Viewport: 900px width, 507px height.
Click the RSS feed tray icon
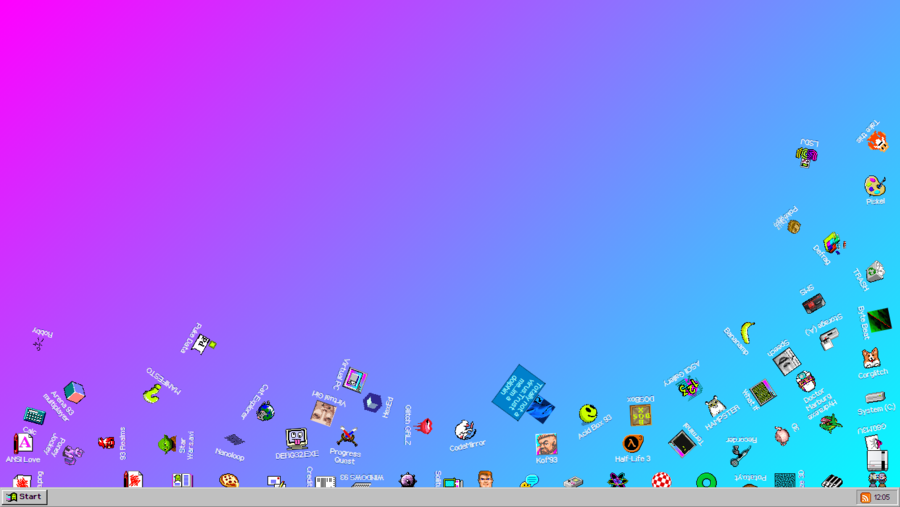pos(866,497)
